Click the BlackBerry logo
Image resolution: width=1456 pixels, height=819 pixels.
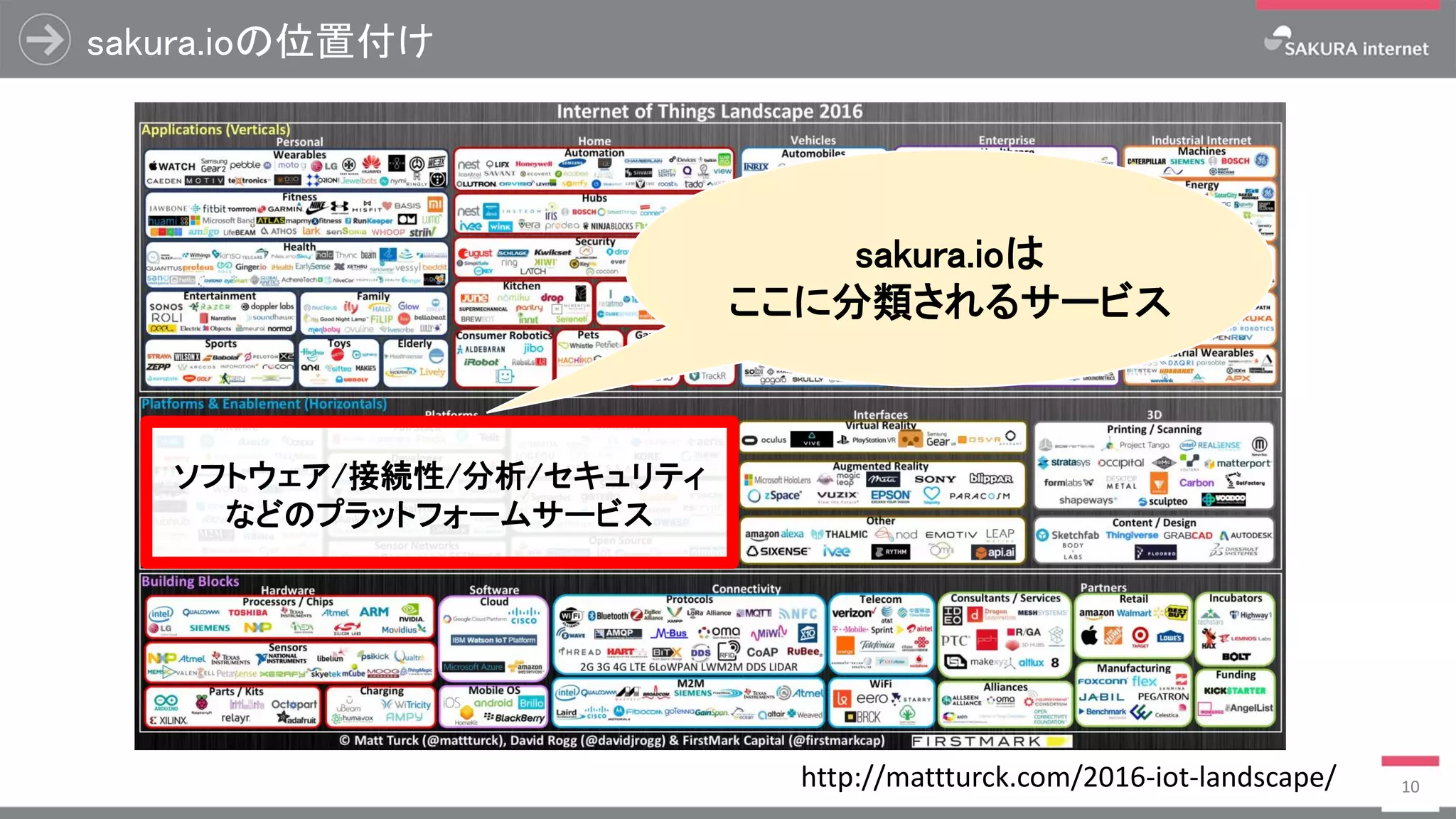(514, 717)
